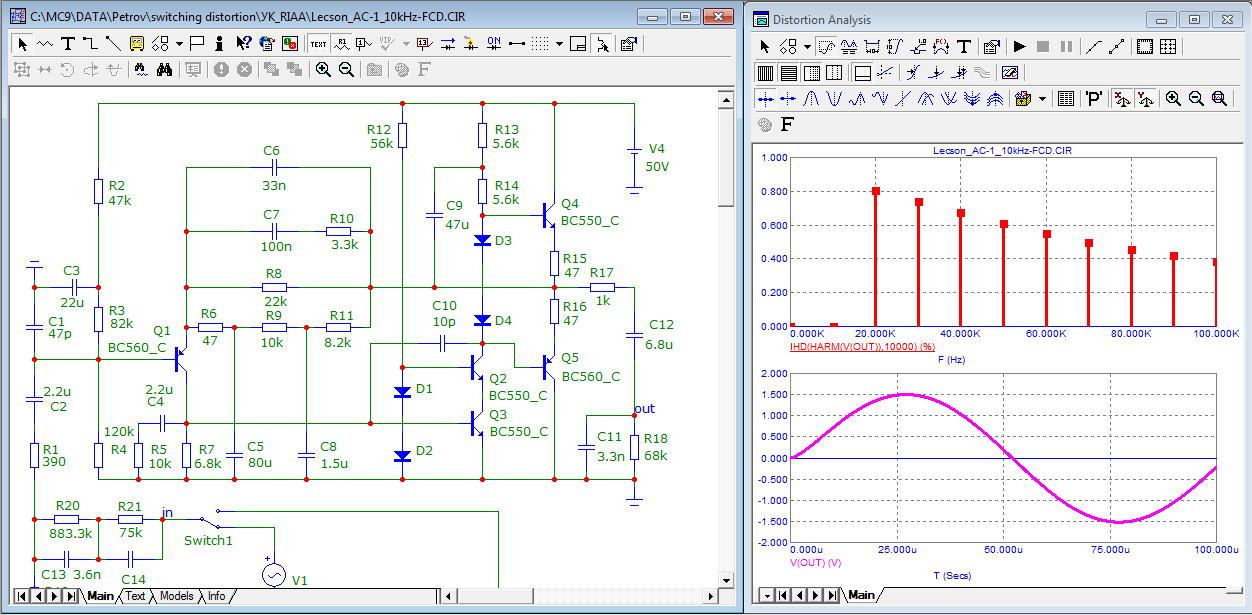Click the V(OUT) (V) waveform label
This screenshot has height=615, width=1252.
coord(815,563)
